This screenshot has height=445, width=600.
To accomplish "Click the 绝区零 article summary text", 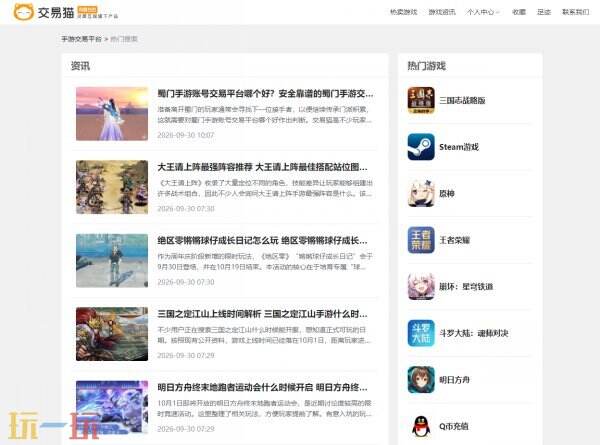I will (x=265, y=262).
